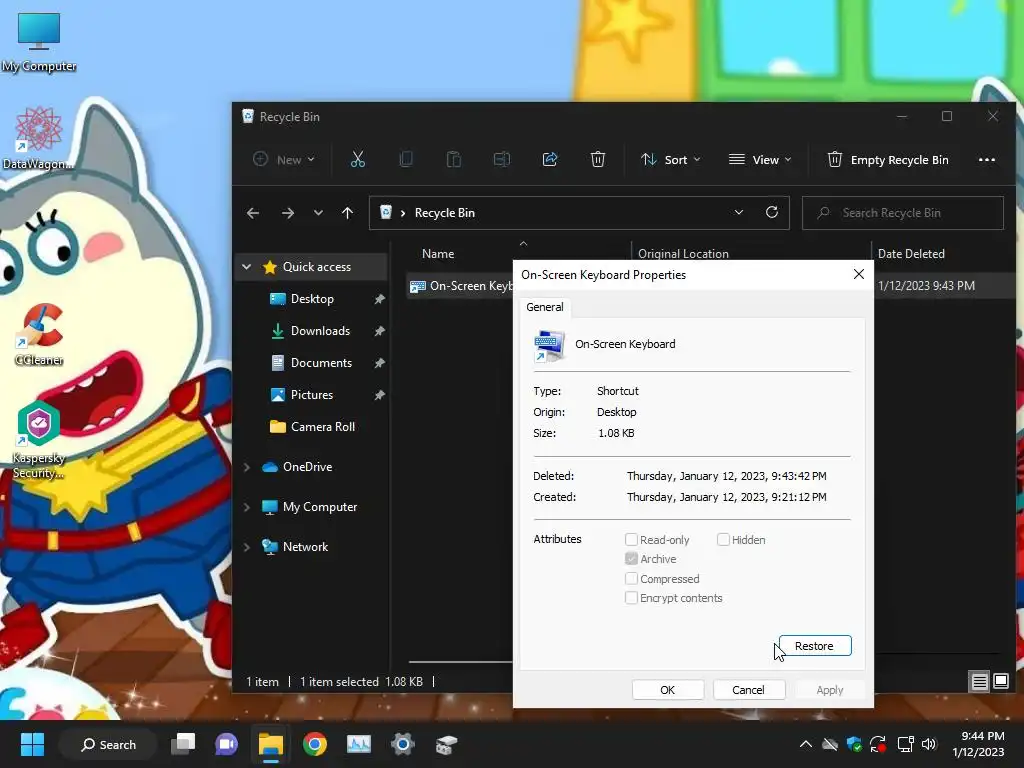
Task: Open Downloads in Quick access
Action: 320,331
